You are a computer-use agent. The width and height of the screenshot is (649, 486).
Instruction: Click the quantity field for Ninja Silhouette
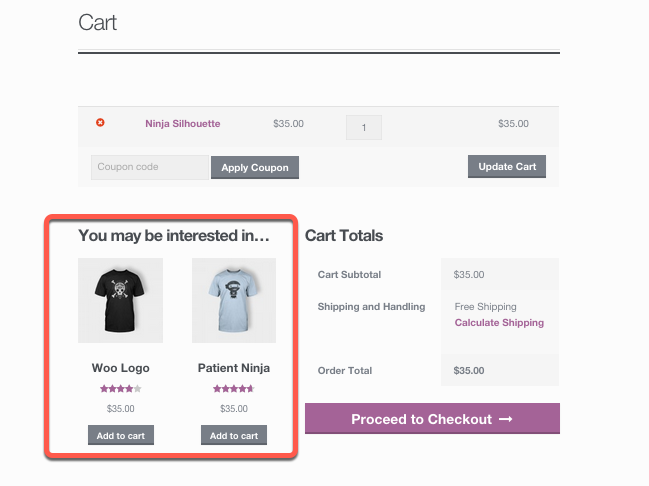pos(364,127)
